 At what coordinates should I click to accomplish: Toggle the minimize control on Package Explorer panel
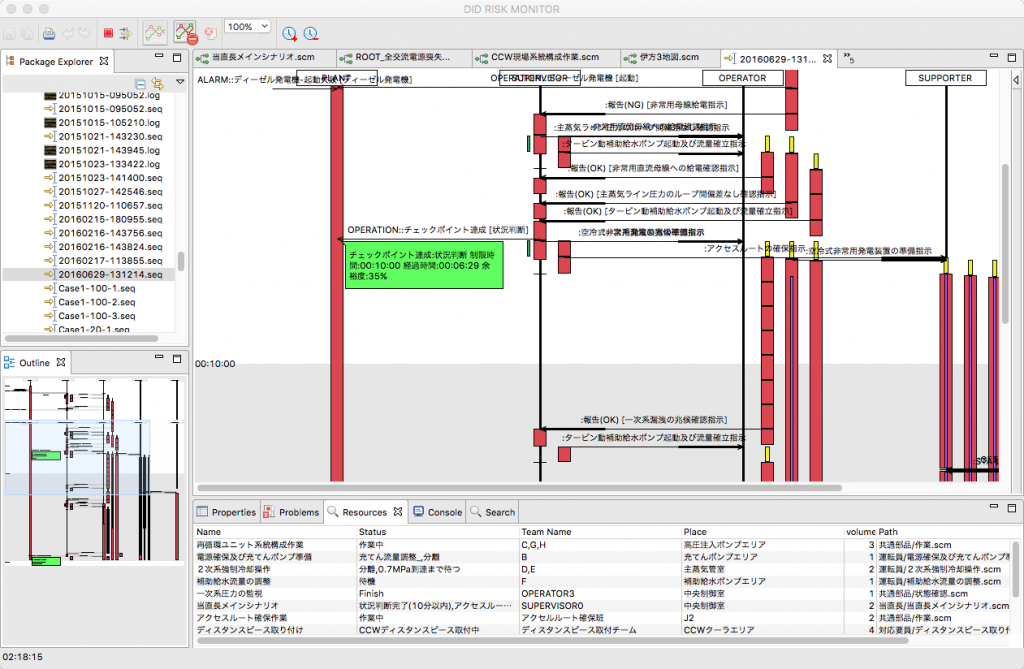(159, 57)
